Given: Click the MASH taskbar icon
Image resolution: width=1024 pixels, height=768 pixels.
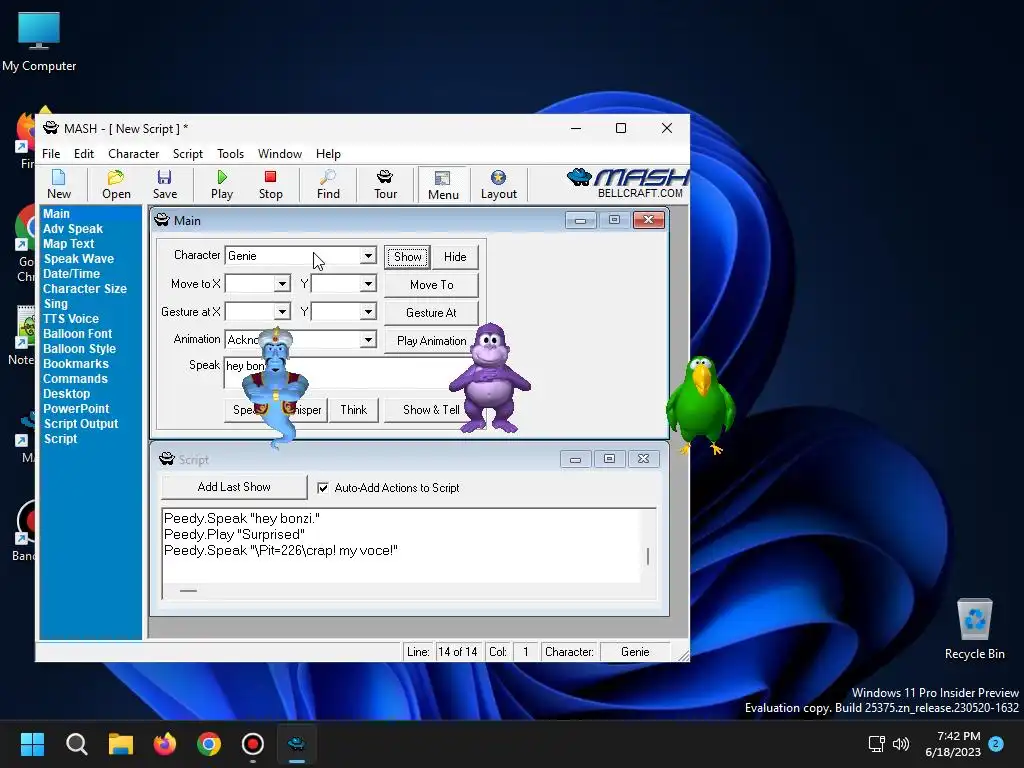Looking at the screenshot, I should coord(296,744).
